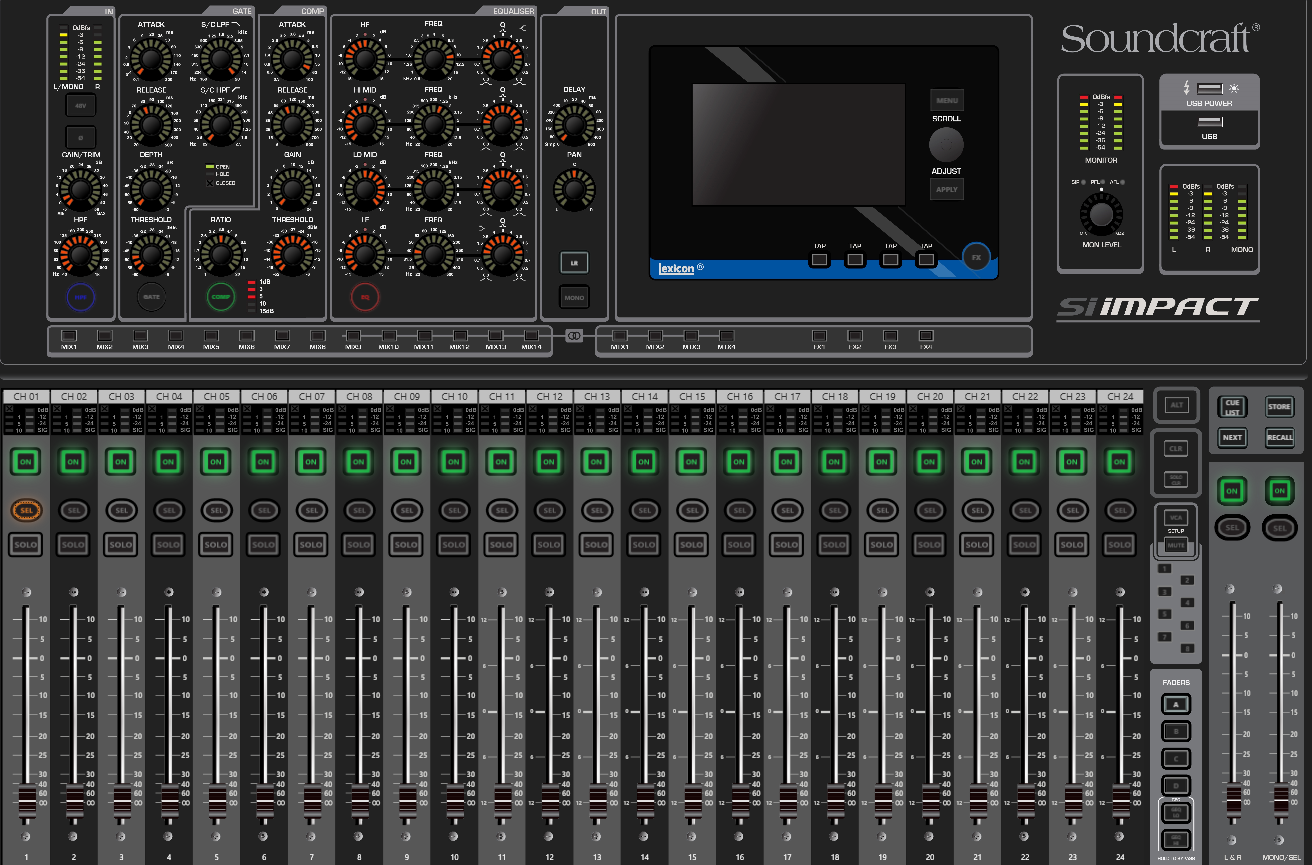Select the MIX9 bus button
Viewport: 1312px width, 865px height.
click(x=353, y=335)
